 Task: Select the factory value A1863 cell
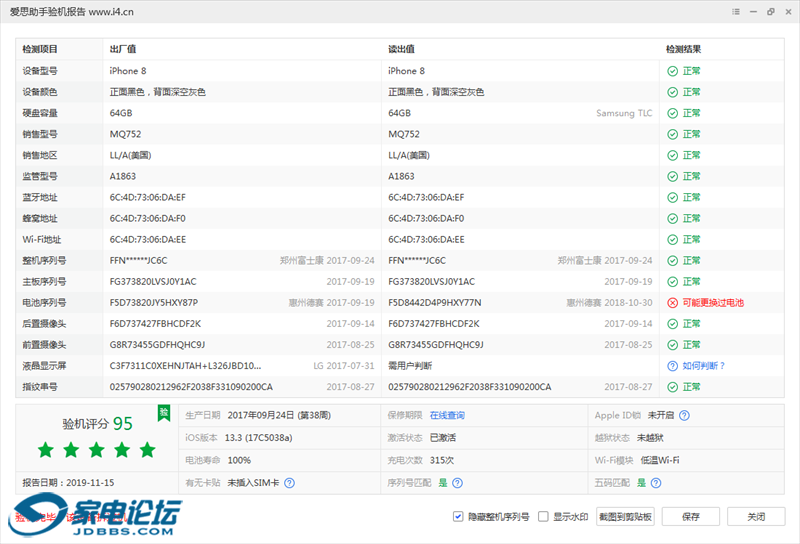click(x=123, y=177)
